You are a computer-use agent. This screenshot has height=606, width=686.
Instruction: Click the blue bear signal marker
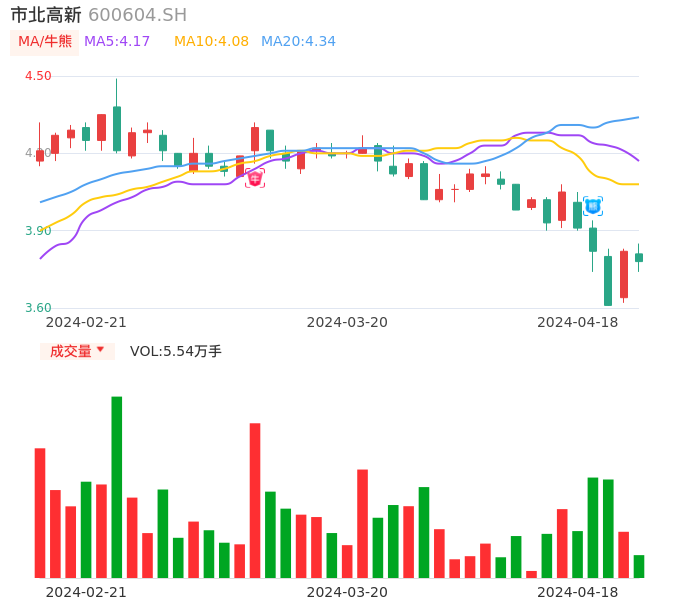(x=593, y=206)
